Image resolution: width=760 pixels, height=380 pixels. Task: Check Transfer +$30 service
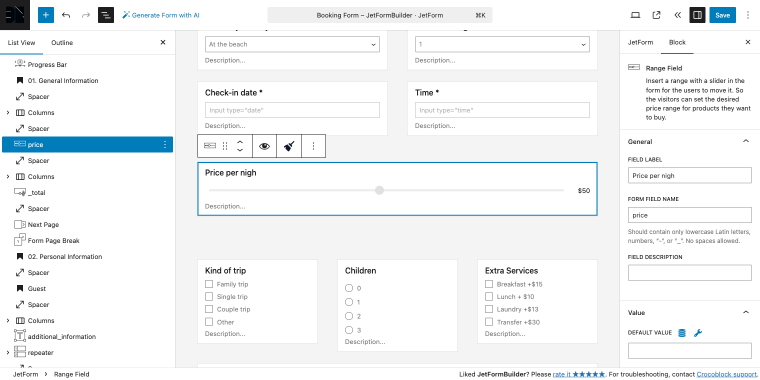point(489,321)
